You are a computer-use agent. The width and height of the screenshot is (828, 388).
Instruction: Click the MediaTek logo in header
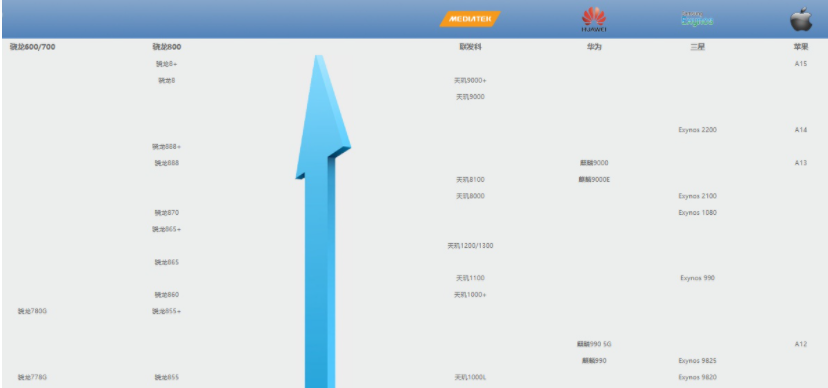[470, 19]
